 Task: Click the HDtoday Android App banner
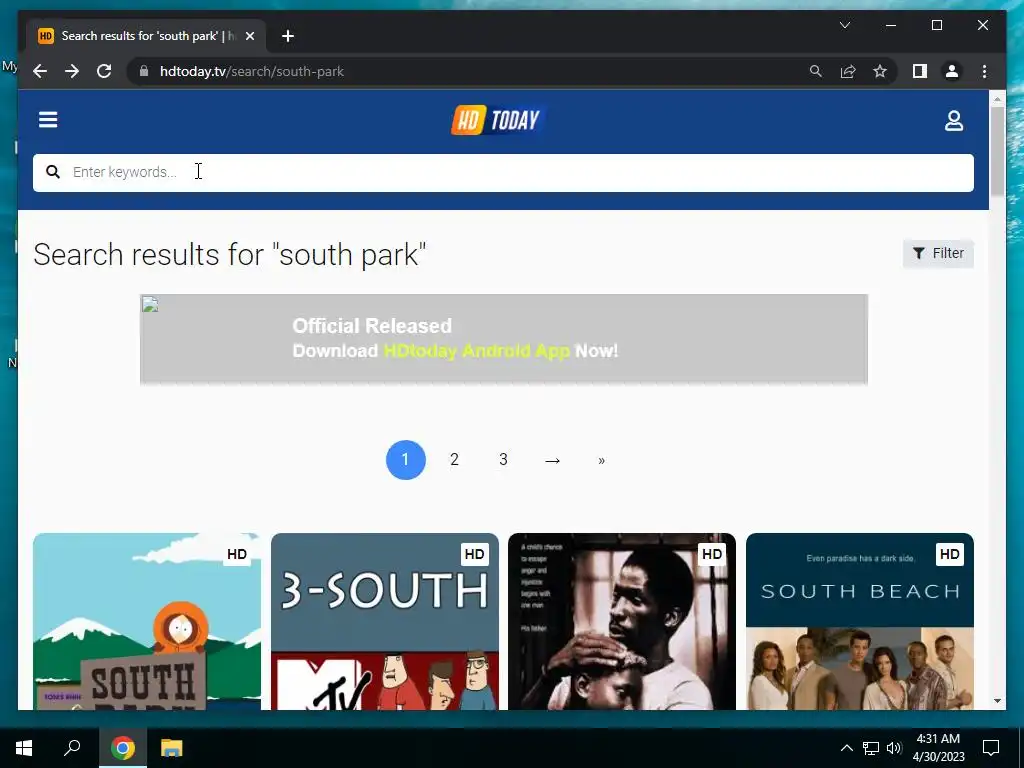pos(504,338)
